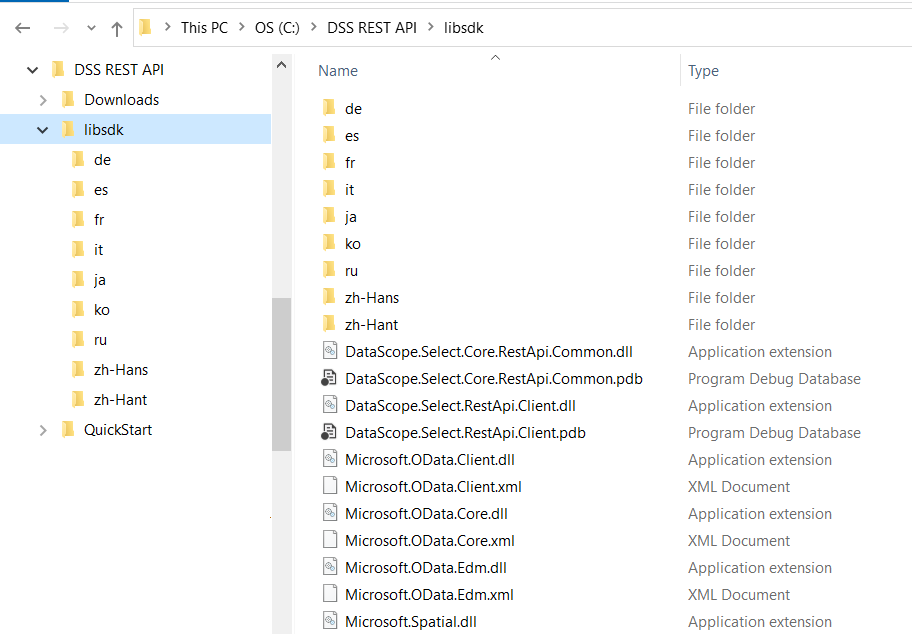The image size is (912, 634).
Task: Select libsdk folder in the navigation tree
Action: (104, 130)
